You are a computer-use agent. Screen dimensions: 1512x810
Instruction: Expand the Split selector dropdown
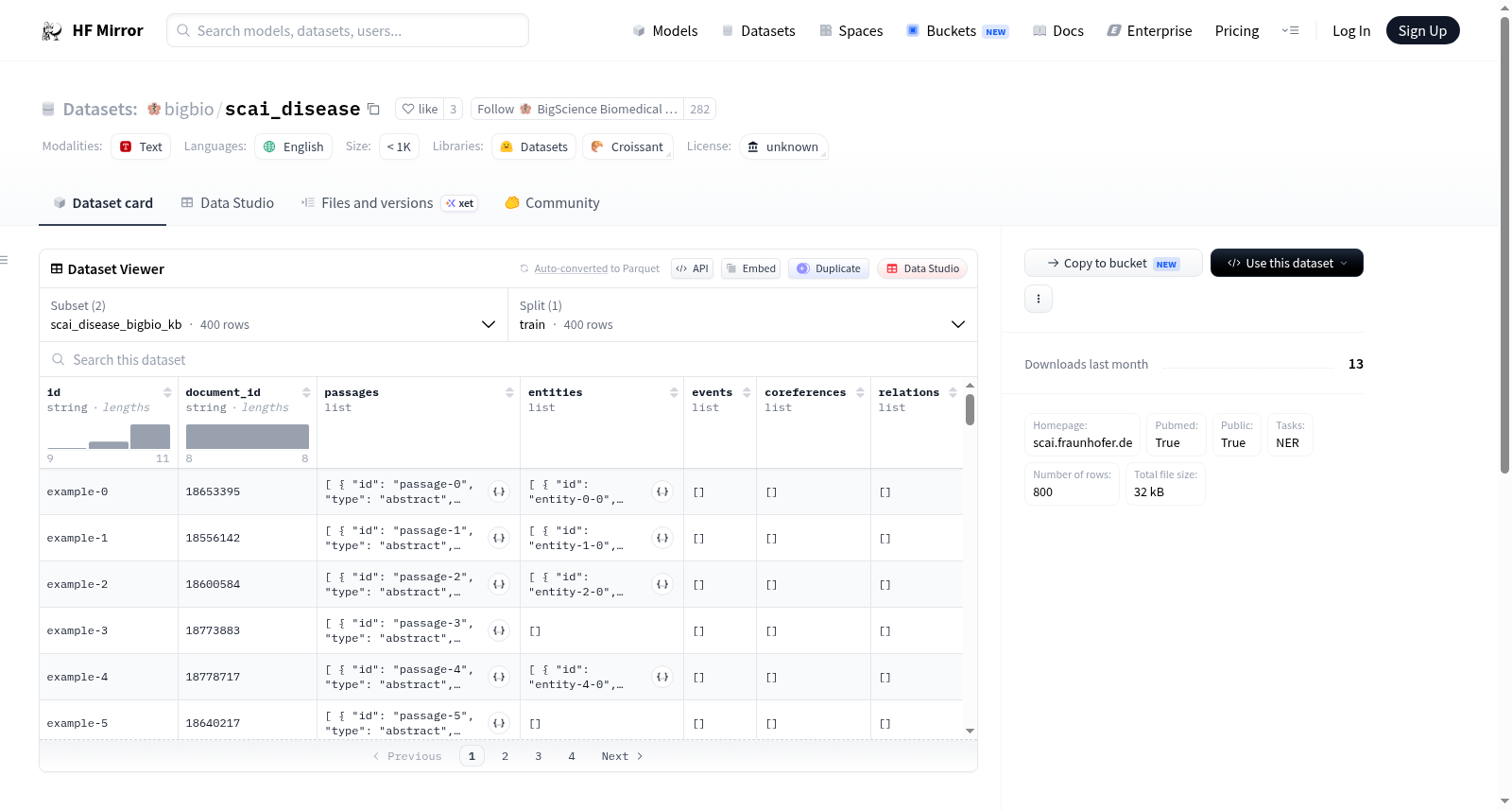(x=742, y=315)
